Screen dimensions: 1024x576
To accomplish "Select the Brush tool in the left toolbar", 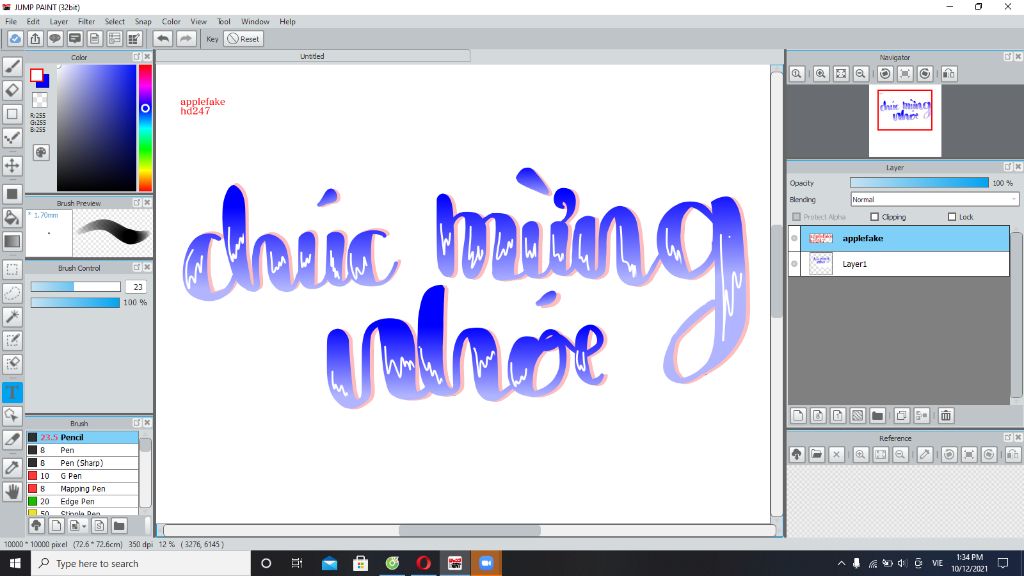I will pyautogui.click(x=12, y=67).
